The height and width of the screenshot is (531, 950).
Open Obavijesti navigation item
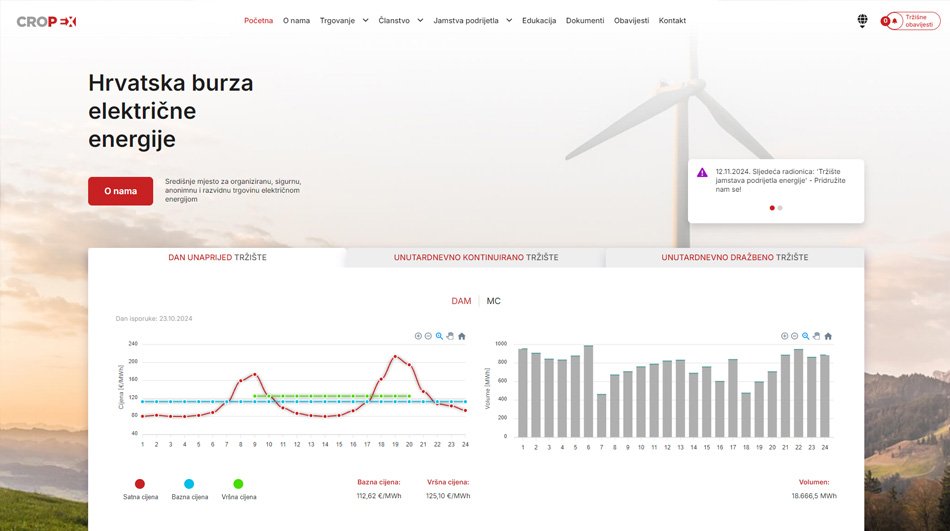(x=631, y=21)
